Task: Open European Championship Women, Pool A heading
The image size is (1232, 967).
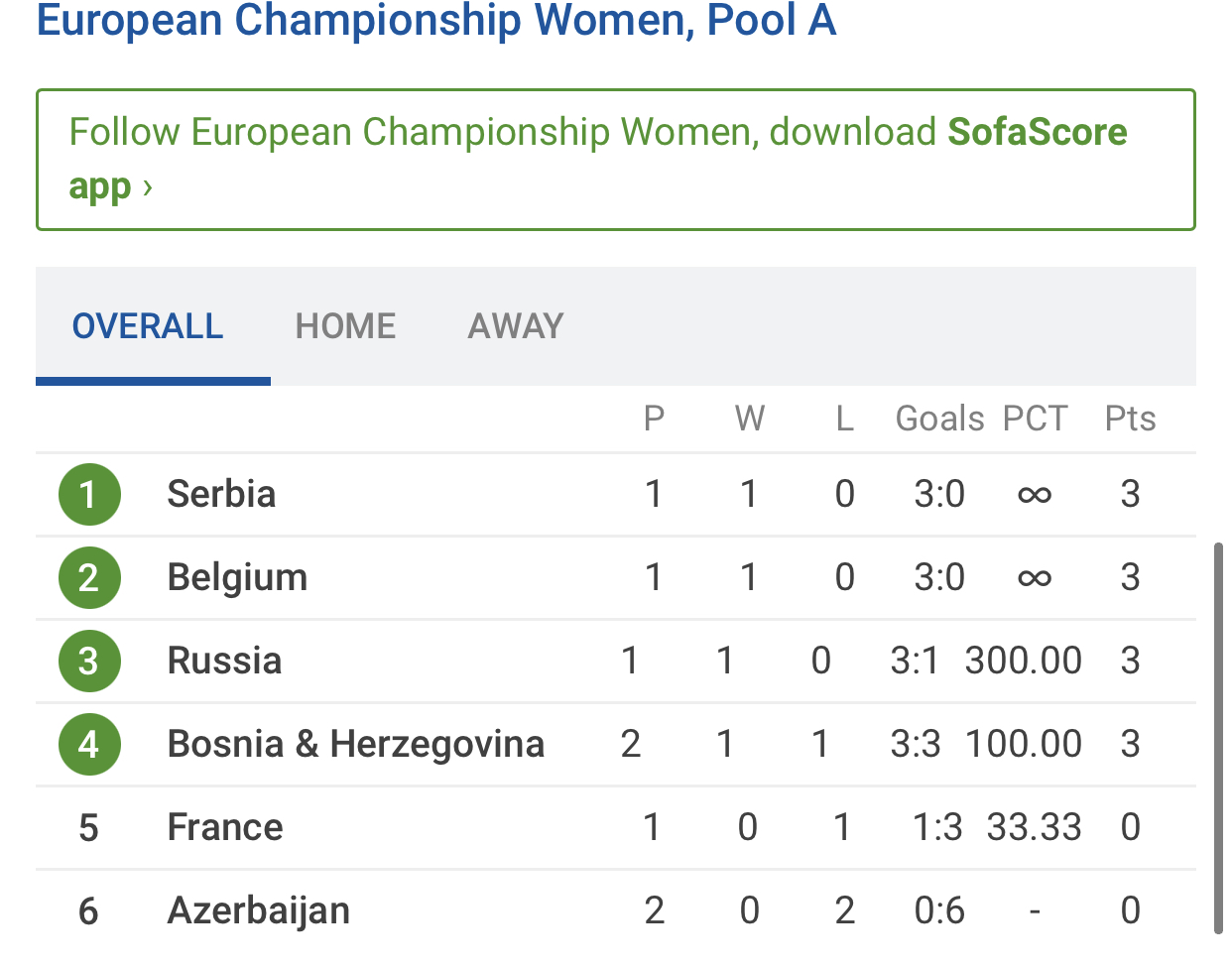Action: (436, 20)
